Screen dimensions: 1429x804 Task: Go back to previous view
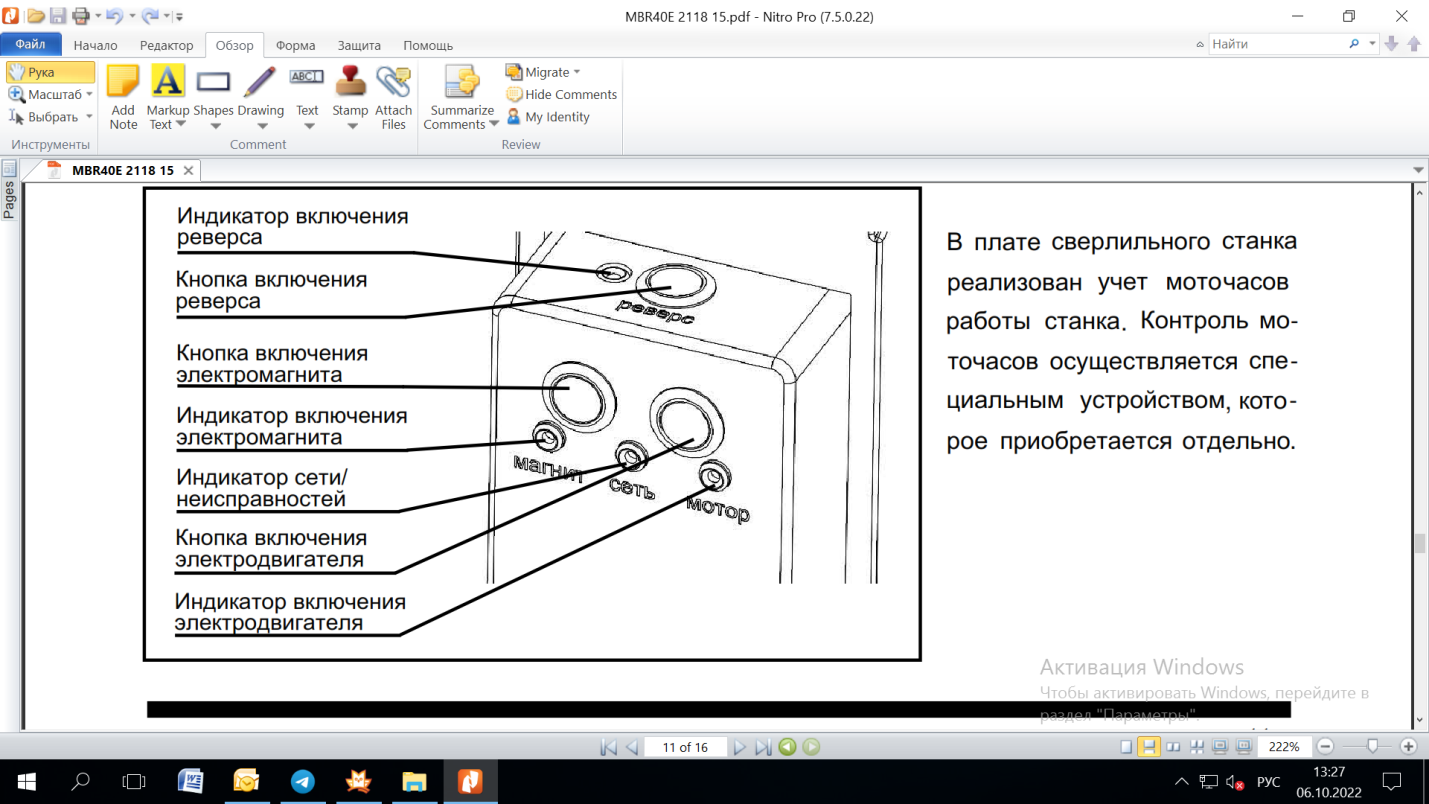click(788, 747)
